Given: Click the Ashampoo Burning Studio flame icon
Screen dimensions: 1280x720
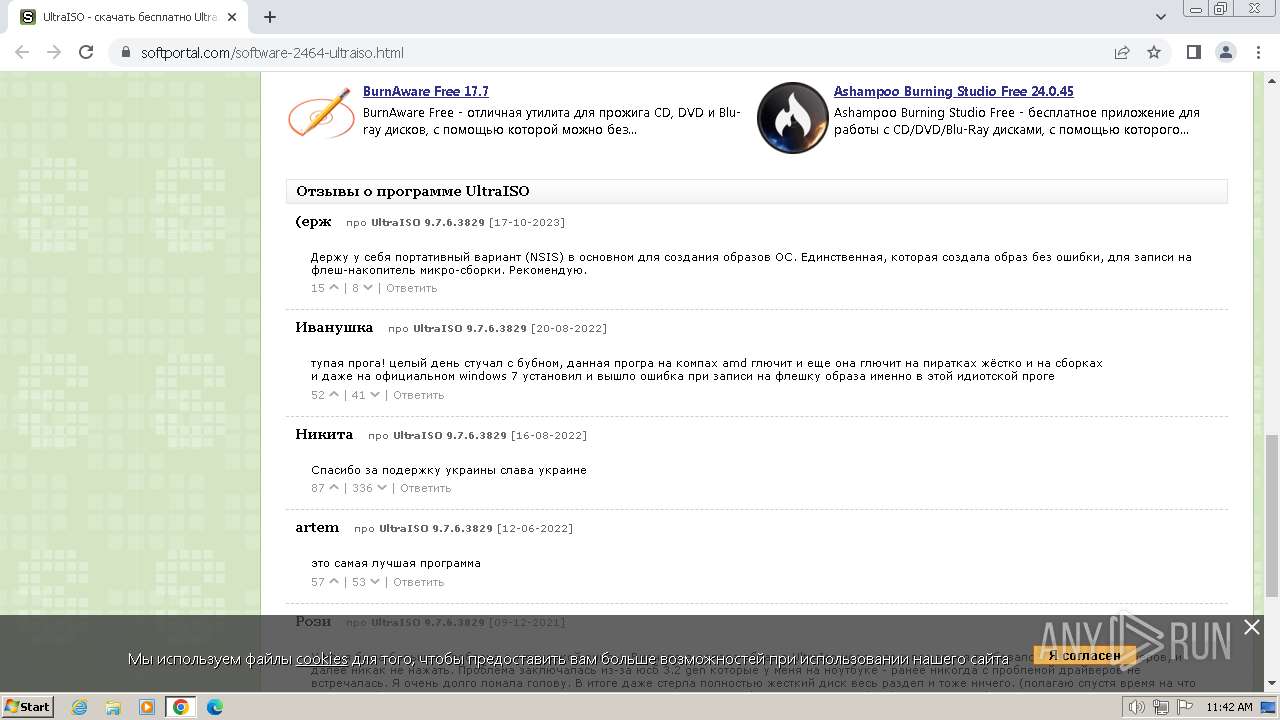Looking at the screenshot, I should click(792, 117).
